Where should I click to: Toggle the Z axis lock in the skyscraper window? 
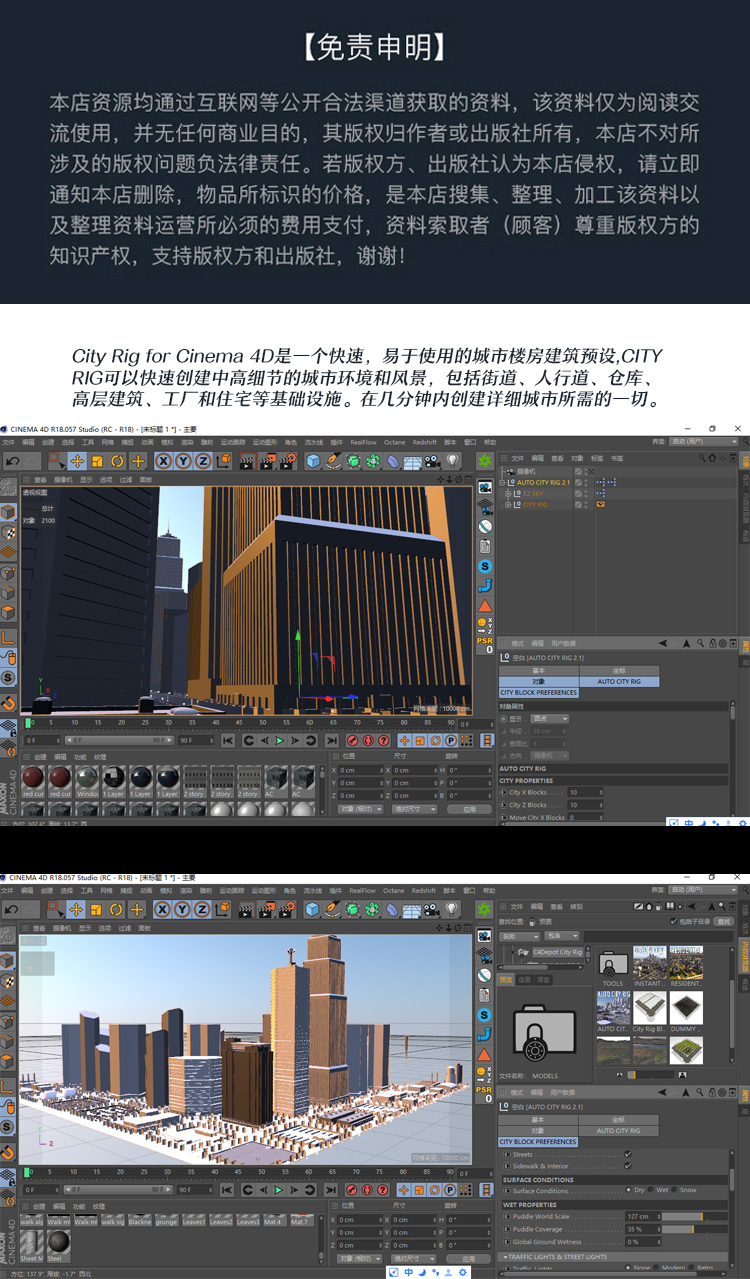[201, 461]
